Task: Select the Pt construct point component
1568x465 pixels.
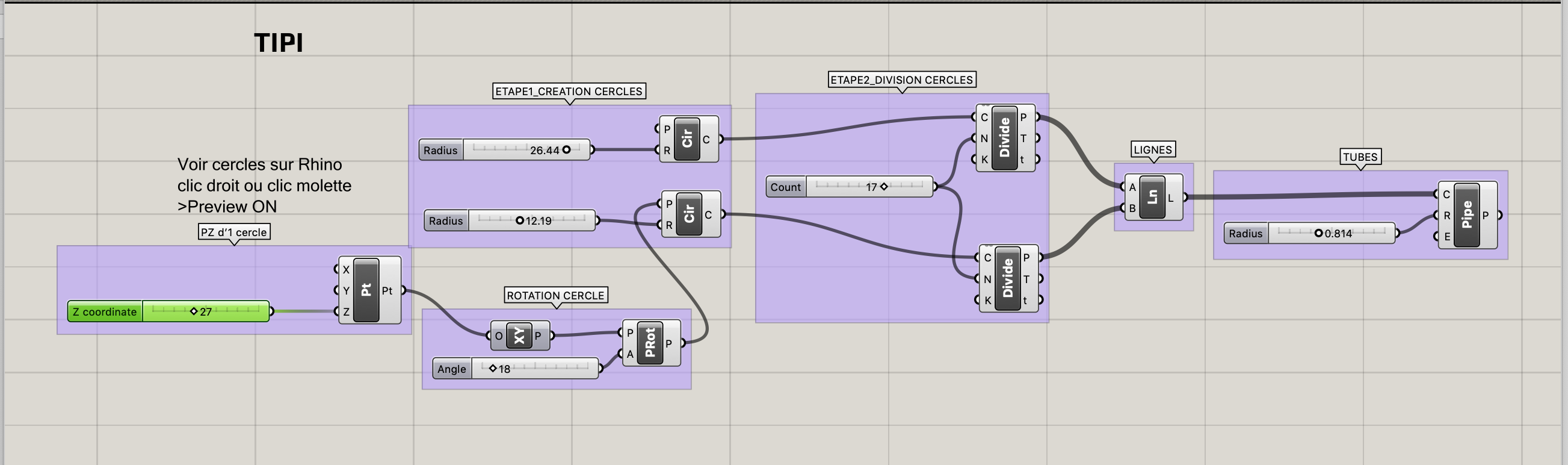Action: click(366, 290)
